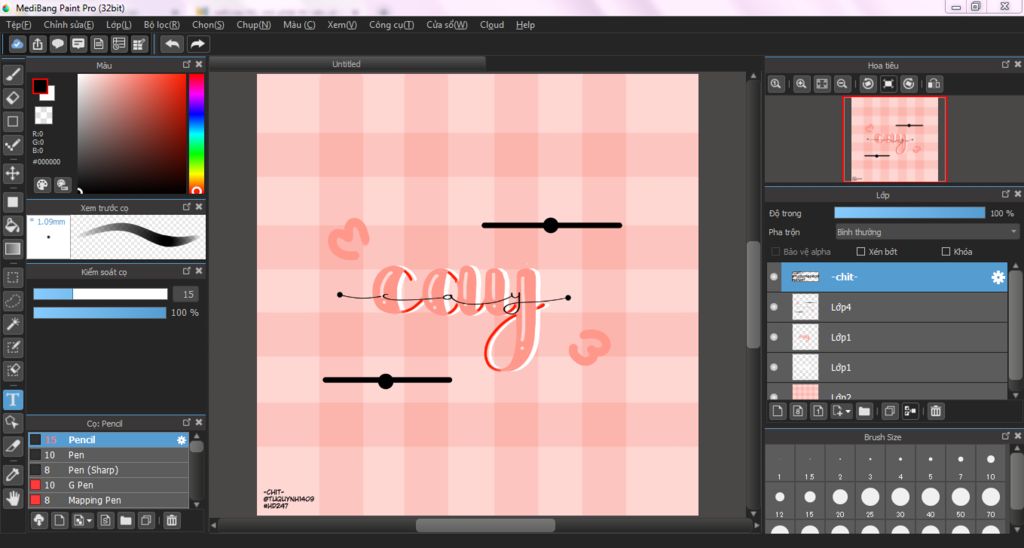Open the Pha trộn blend mode dropdown
Viewport: 1024px width, 548px height.
click(927, 232)
